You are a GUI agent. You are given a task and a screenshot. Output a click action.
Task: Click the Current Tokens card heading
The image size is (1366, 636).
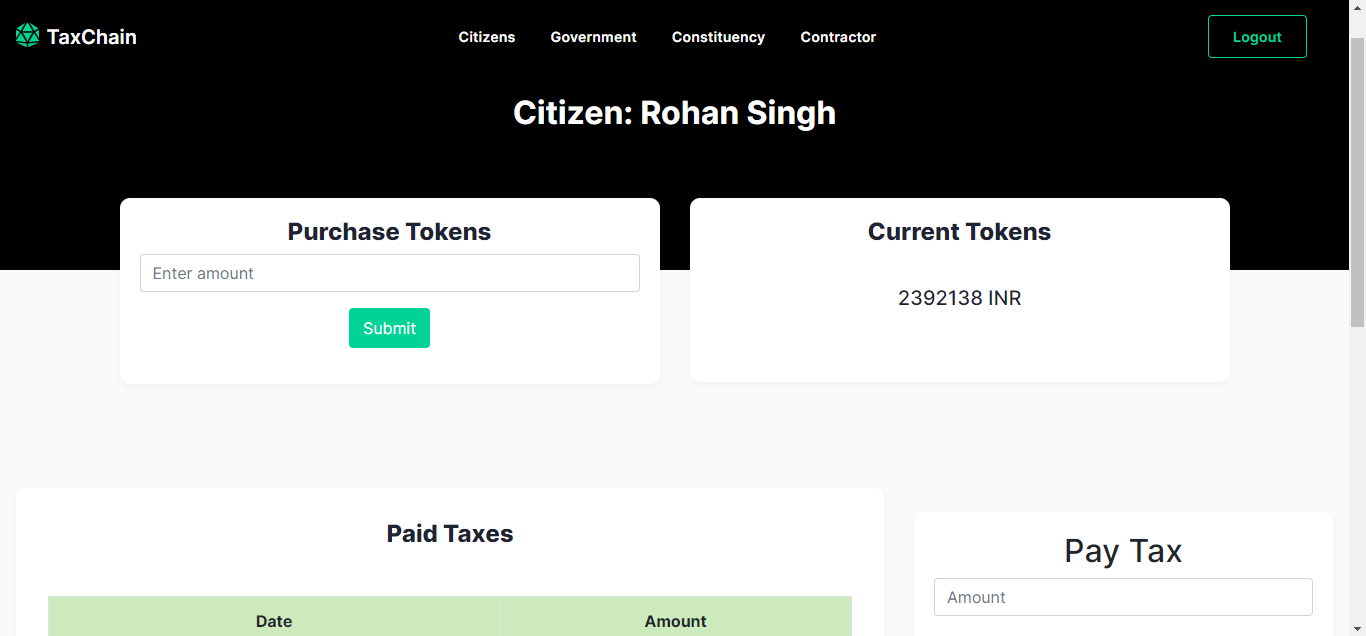[960, 232]
